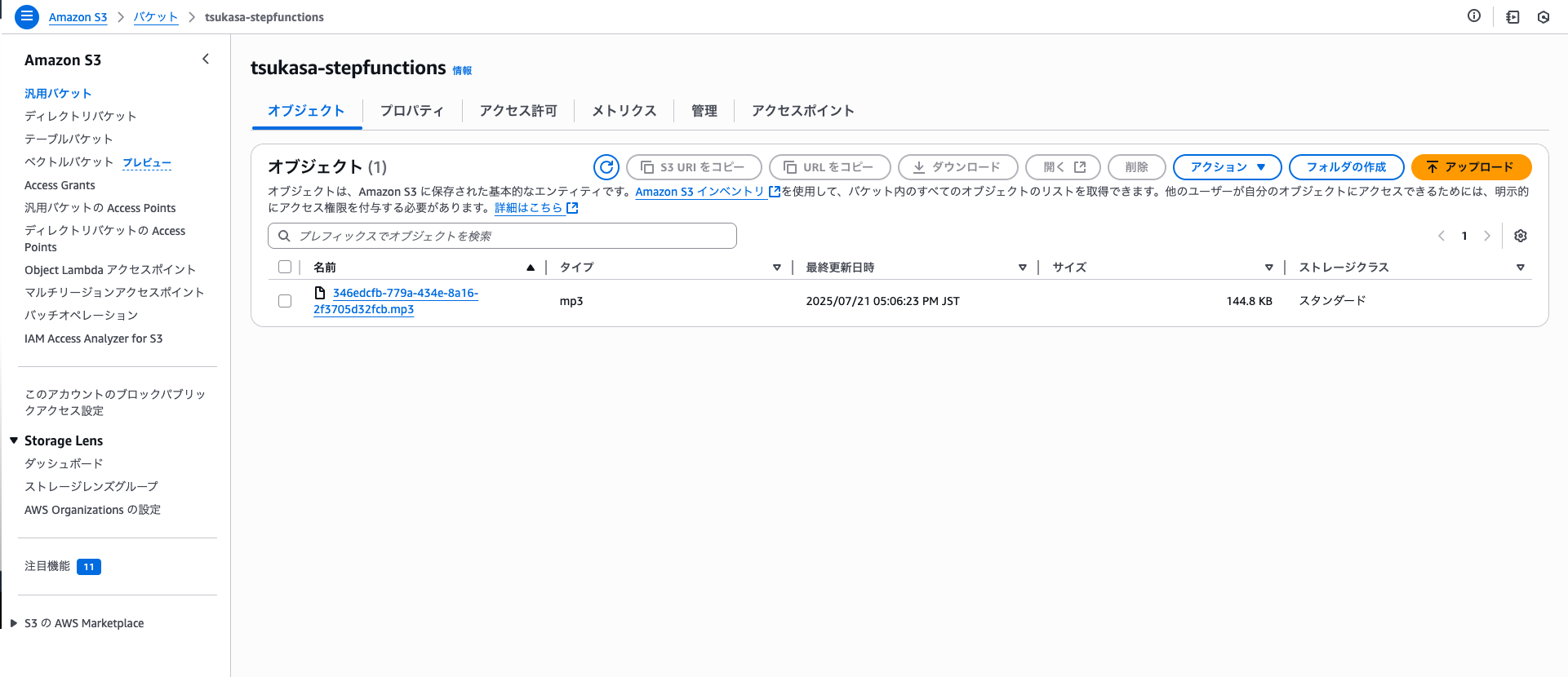This screenshot has height=677, width=1568.
Task: Click the file icon beside the mp3 object
Action: [320, 292]
